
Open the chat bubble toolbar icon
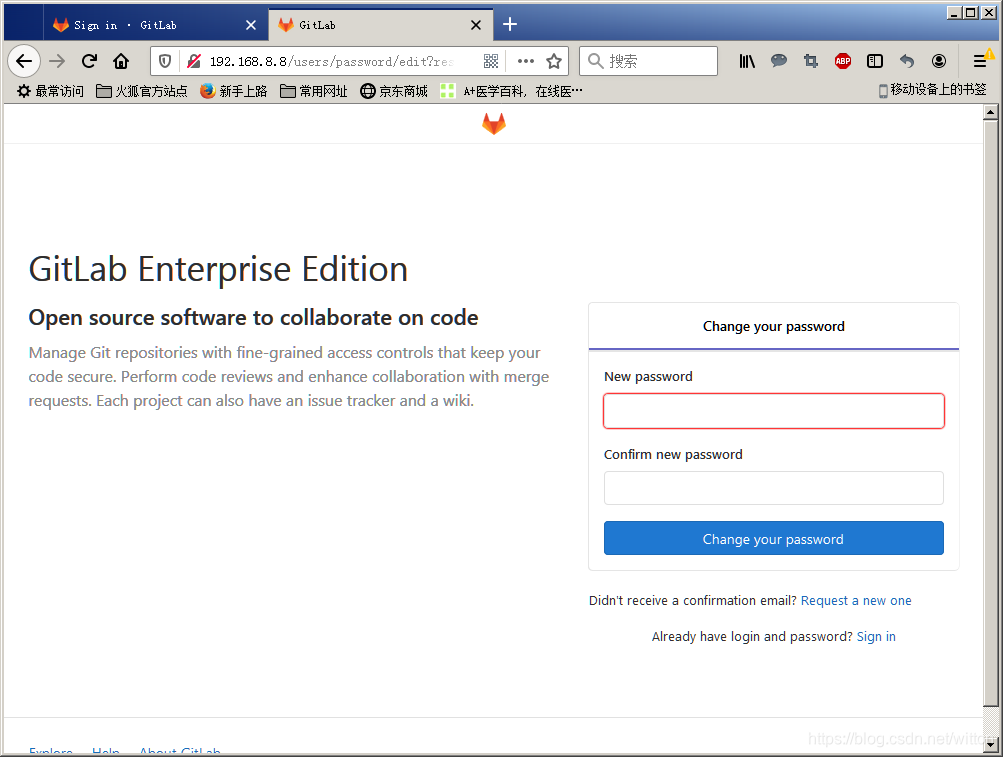(779, 61)
